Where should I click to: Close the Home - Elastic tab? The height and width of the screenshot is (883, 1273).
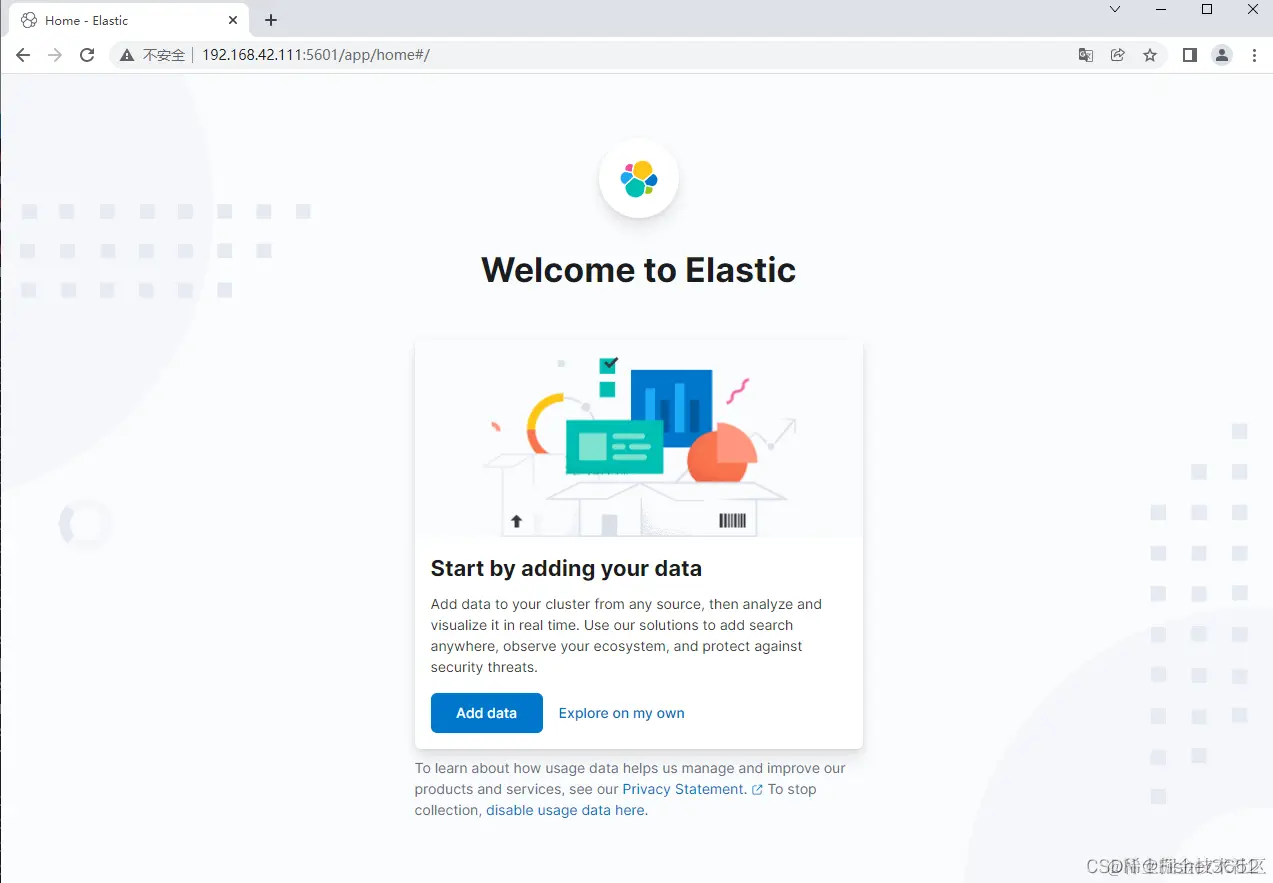click(232, 20)
